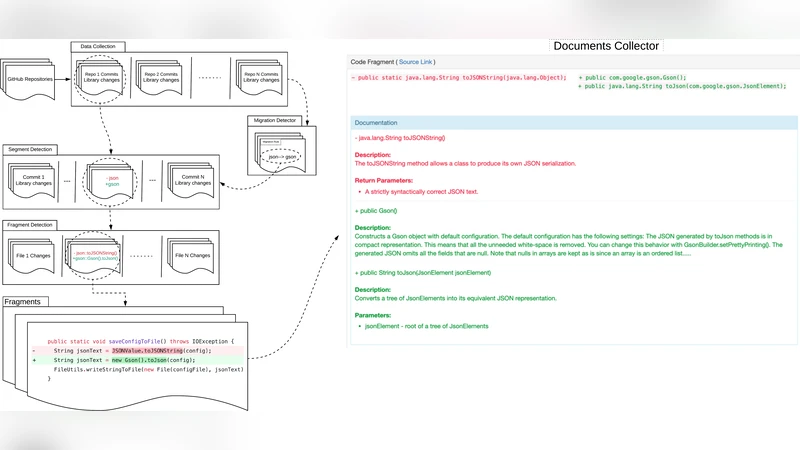Select the File N Changes document icon
Image resolution: width=800 pixels, height=450 pixels.
[x=189, y=257]
